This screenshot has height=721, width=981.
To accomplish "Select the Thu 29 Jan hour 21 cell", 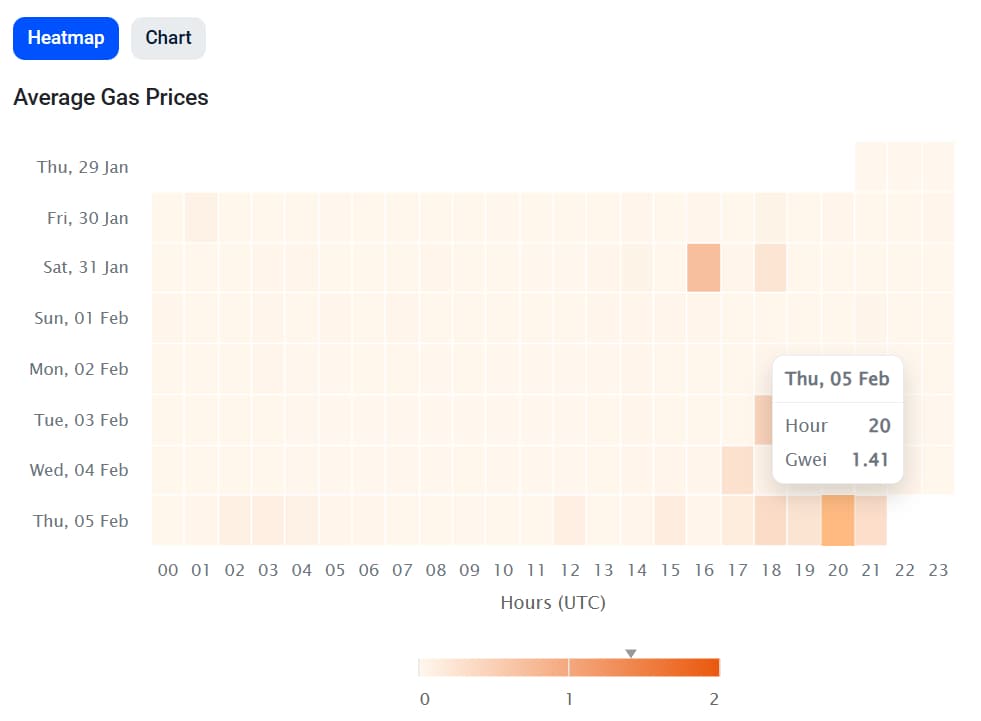I will point(871,166).
